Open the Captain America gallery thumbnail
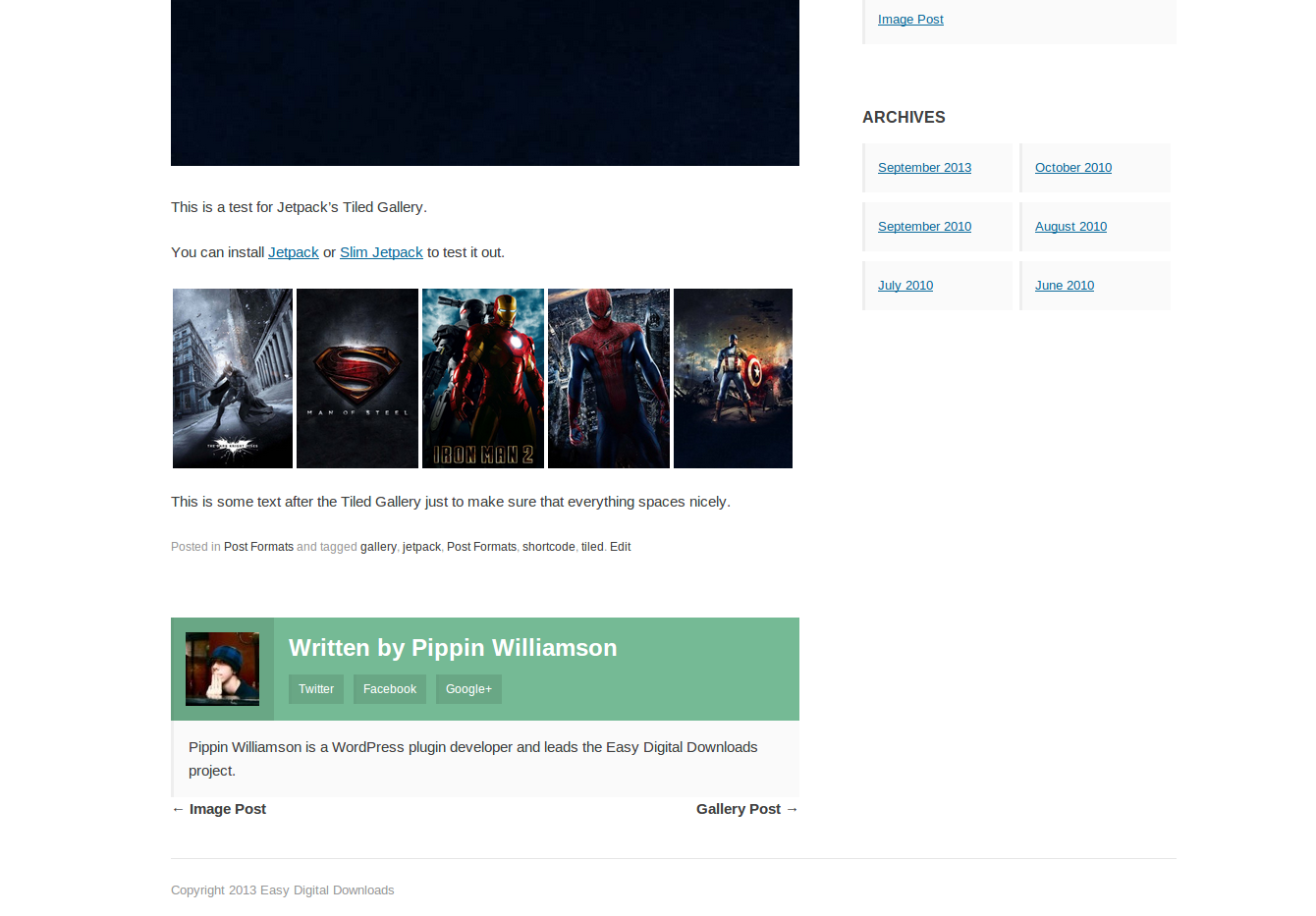 tap(733, 378)
